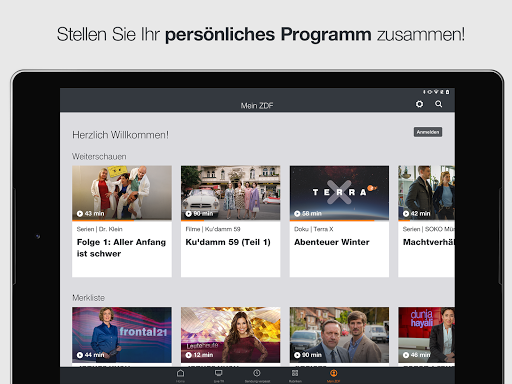The image size is (512, 384).
Task: Click the play icon beside '43 min'
Action: coord(80,214)
